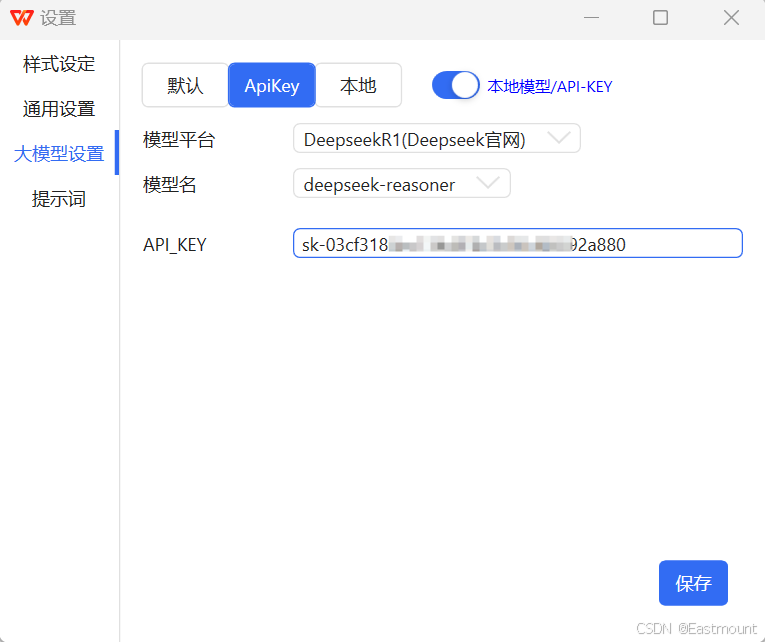Maximize the 设置 window
Screen dimensions: 765x642
coord(661,18)
